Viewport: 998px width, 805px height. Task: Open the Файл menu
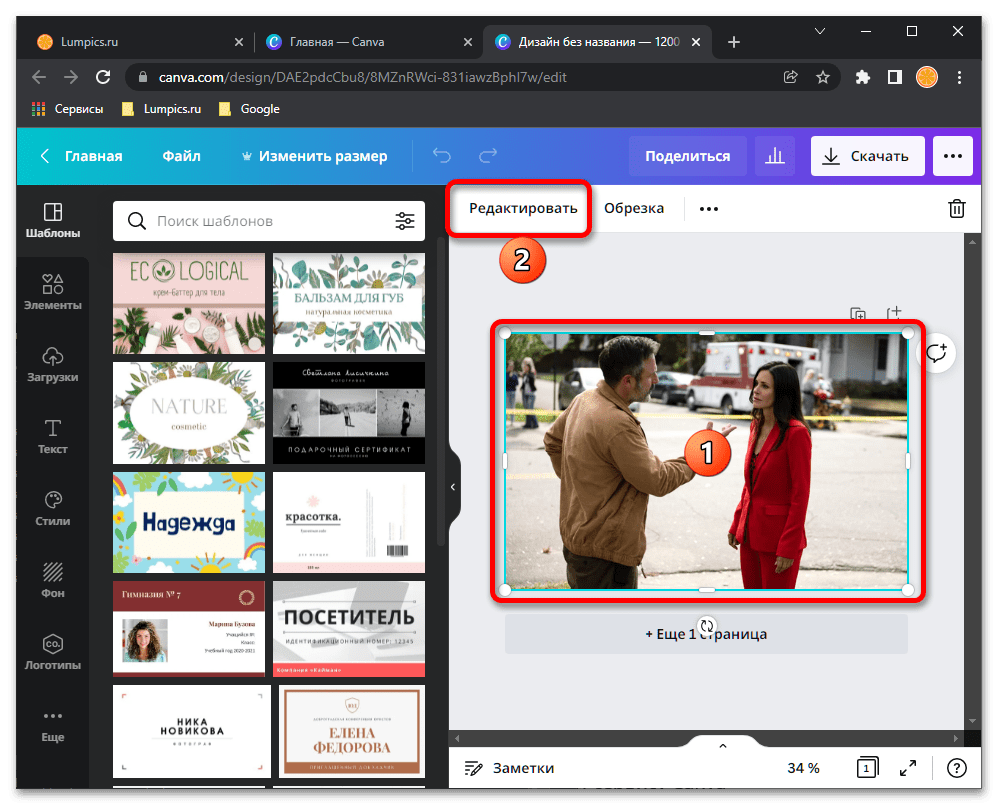tap(181, 156)
